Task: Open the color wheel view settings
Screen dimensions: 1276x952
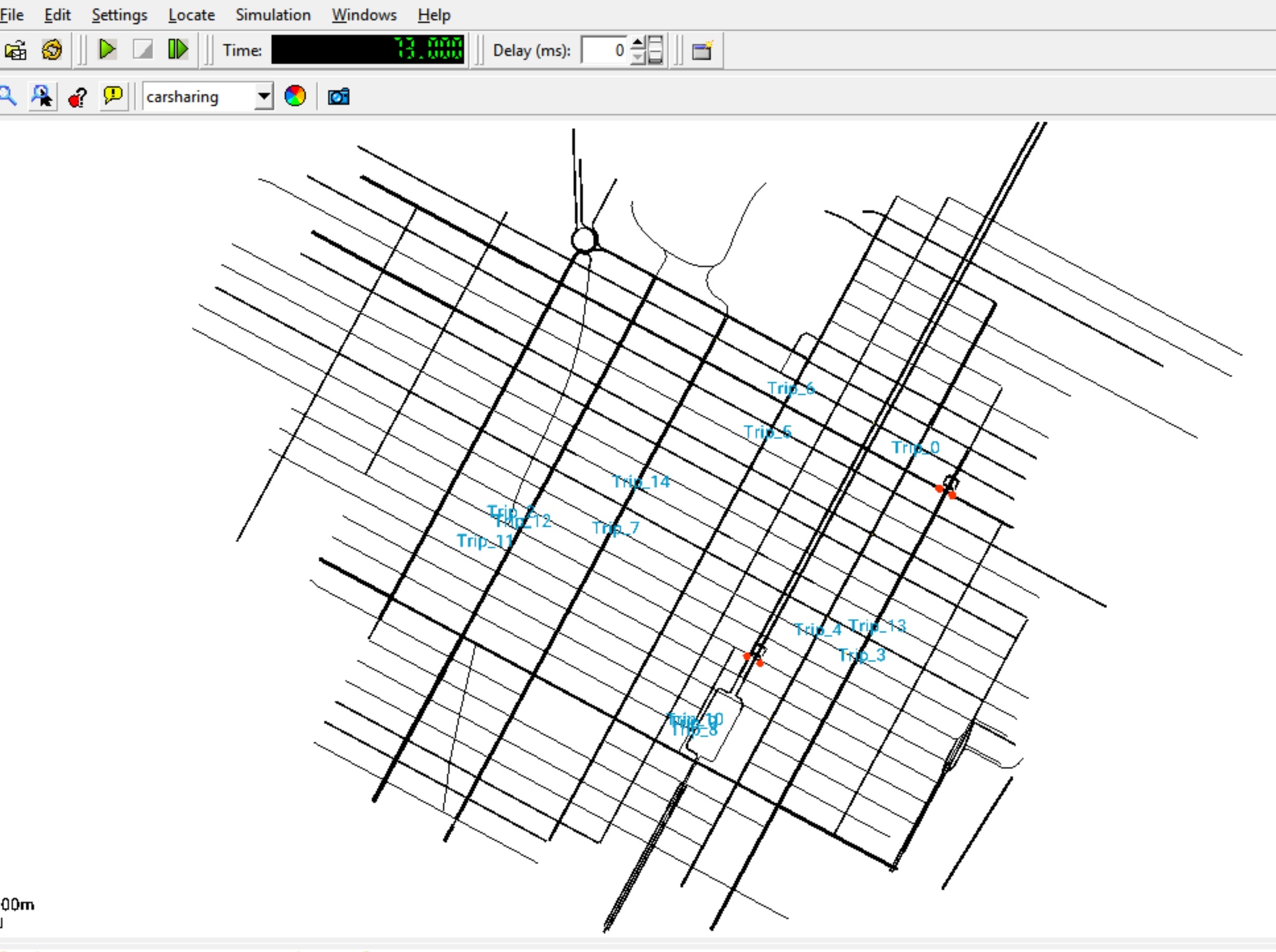Action: click(x=295, y=96)
